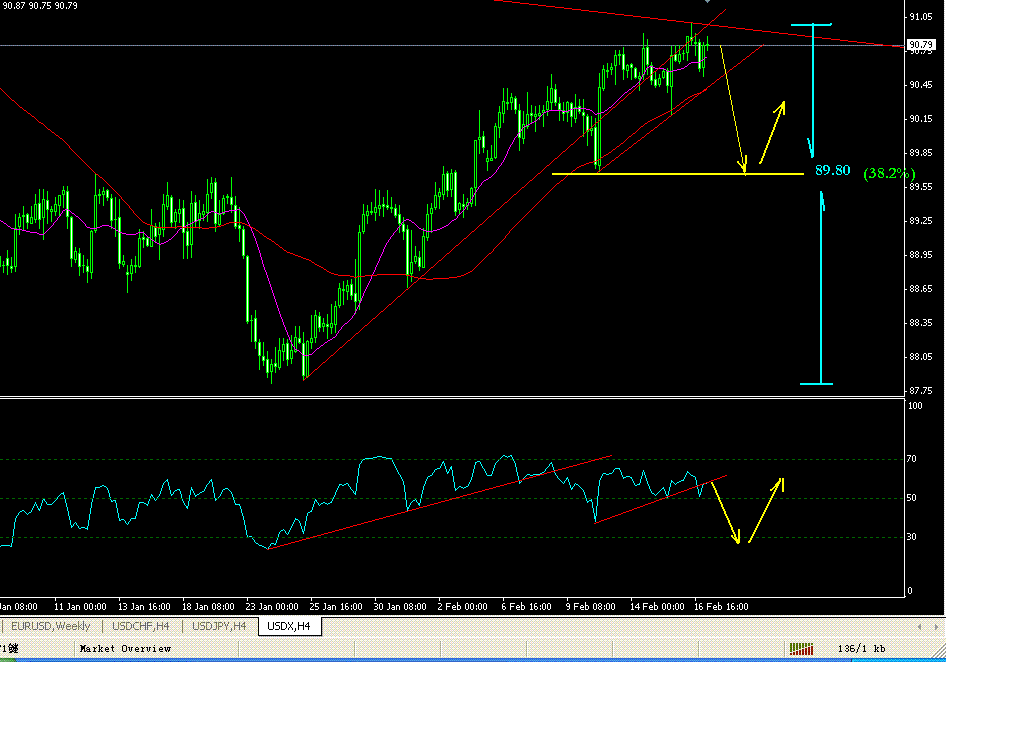Click the 23 Jan 00:00 time label
The height and width of the screenshot is (742, 1024).
(272, 607)
